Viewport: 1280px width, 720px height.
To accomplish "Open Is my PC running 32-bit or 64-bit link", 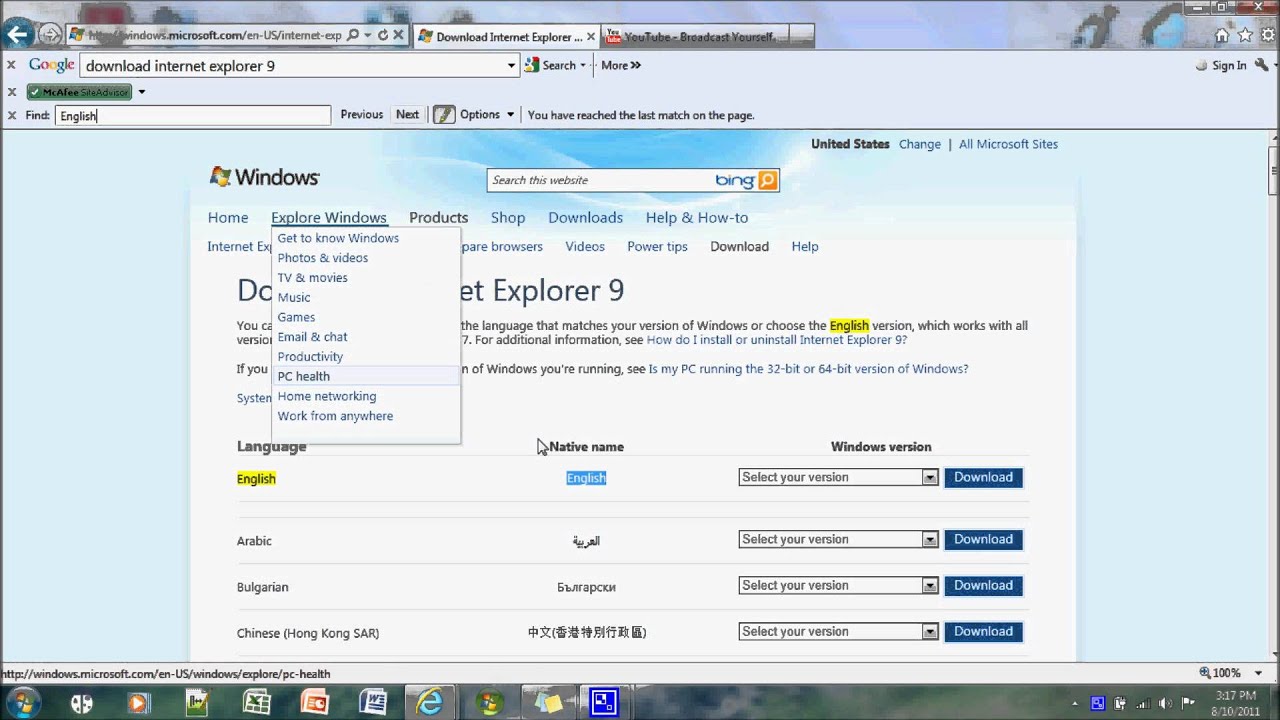I will [808, 369].
